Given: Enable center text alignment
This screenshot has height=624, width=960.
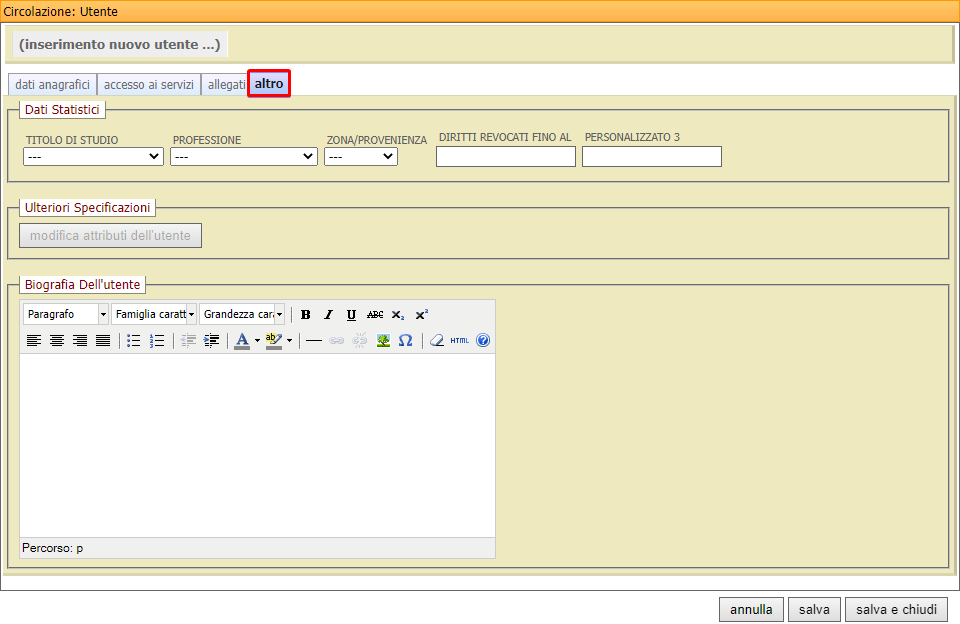Looking at the screenshot, I should (x=58, y=340).
